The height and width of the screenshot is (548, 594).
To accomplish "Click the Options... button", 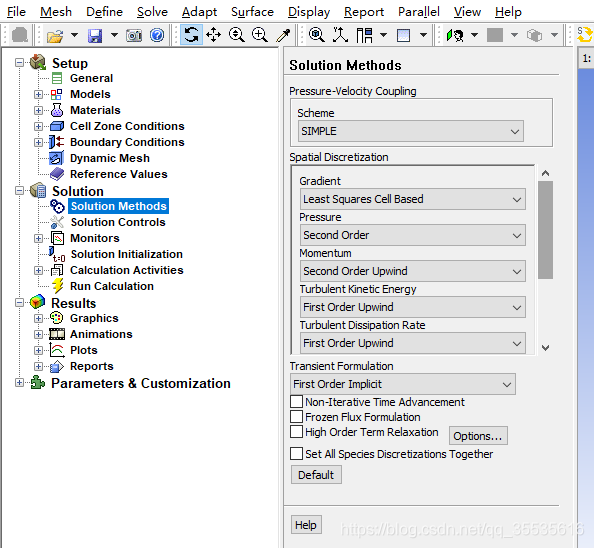I will click(x=478, y=436).
